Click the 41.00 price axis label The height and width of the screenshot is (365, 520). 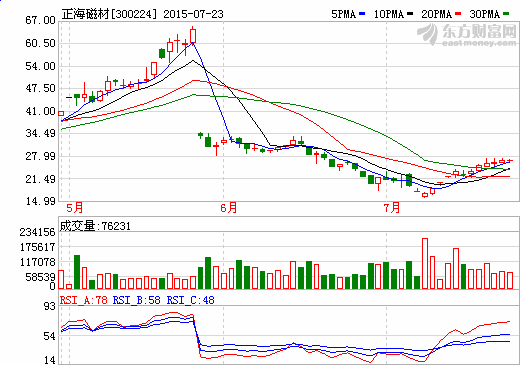40,111
